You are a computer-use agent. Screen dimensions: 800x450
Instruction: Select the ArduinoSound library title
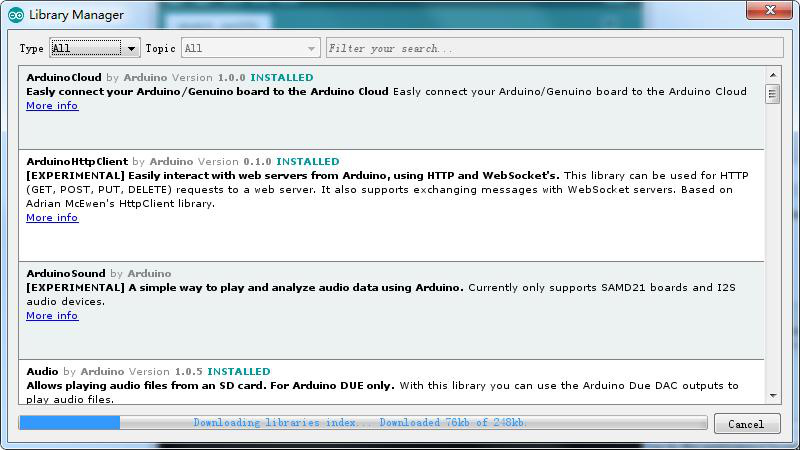click(66, 273)
